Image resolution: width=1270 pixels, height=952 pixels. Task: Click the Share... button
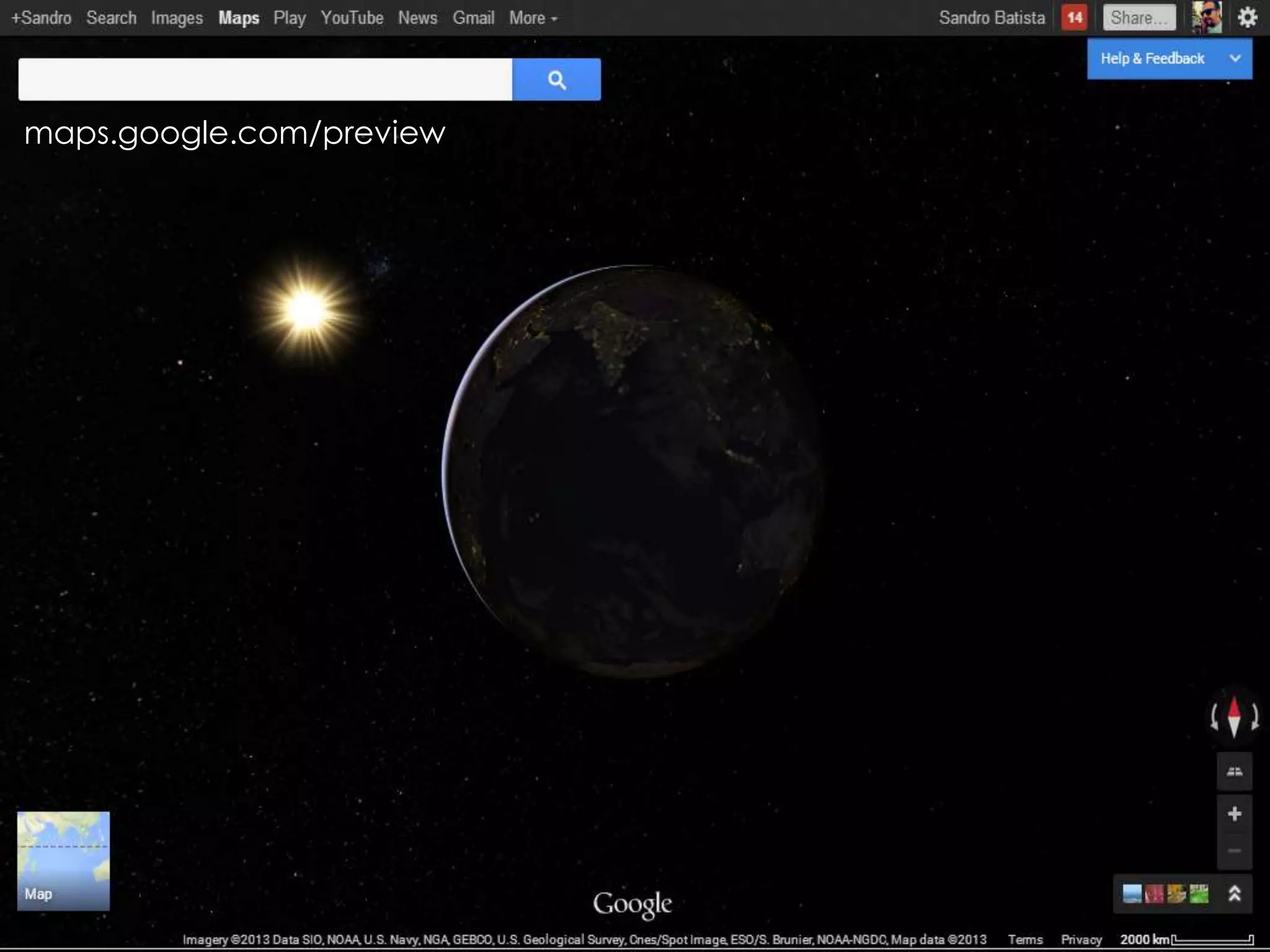click(x=1139, y=17)
